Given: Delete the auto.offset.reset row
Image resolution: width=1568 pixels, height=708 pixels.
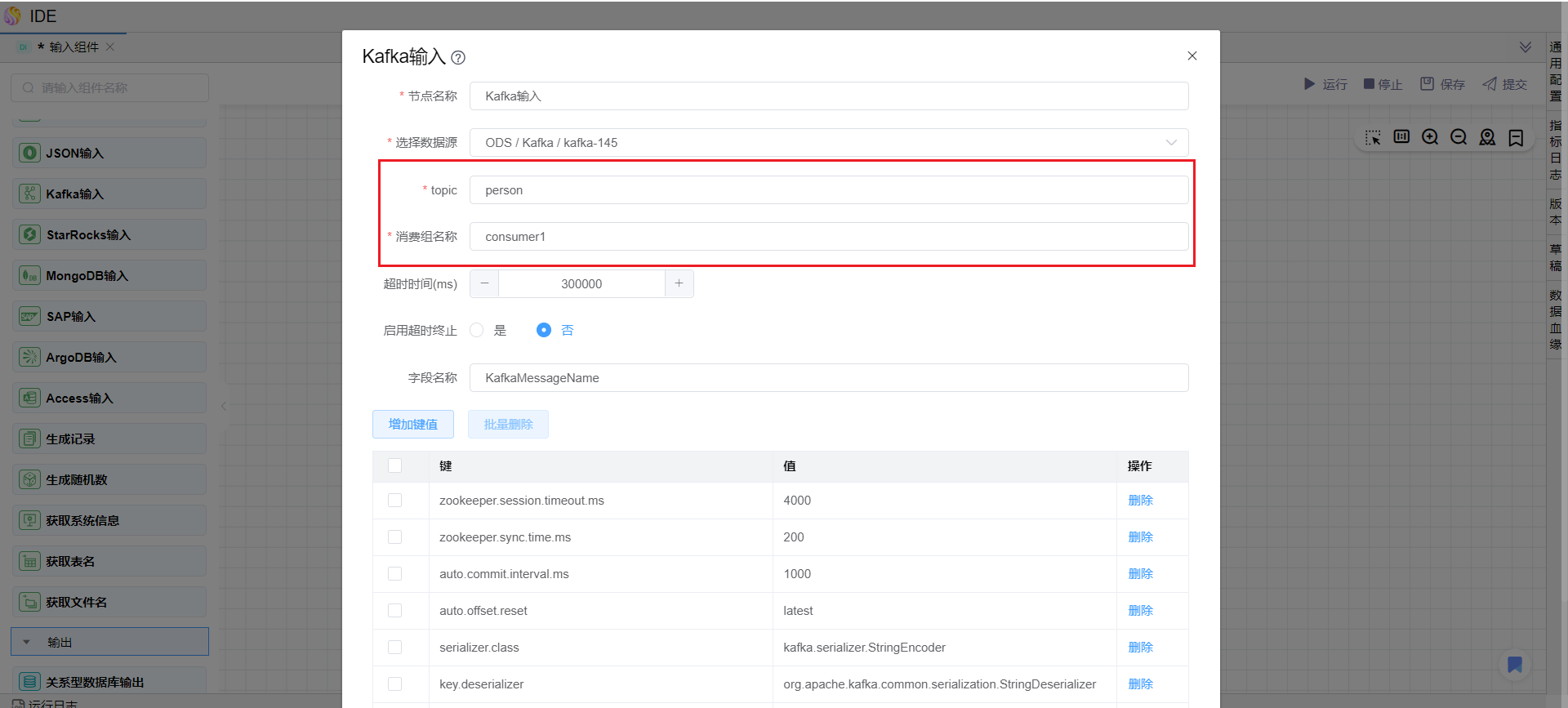Looking at the screenshot, I should pyautogui.click(x=1140, y=611).
